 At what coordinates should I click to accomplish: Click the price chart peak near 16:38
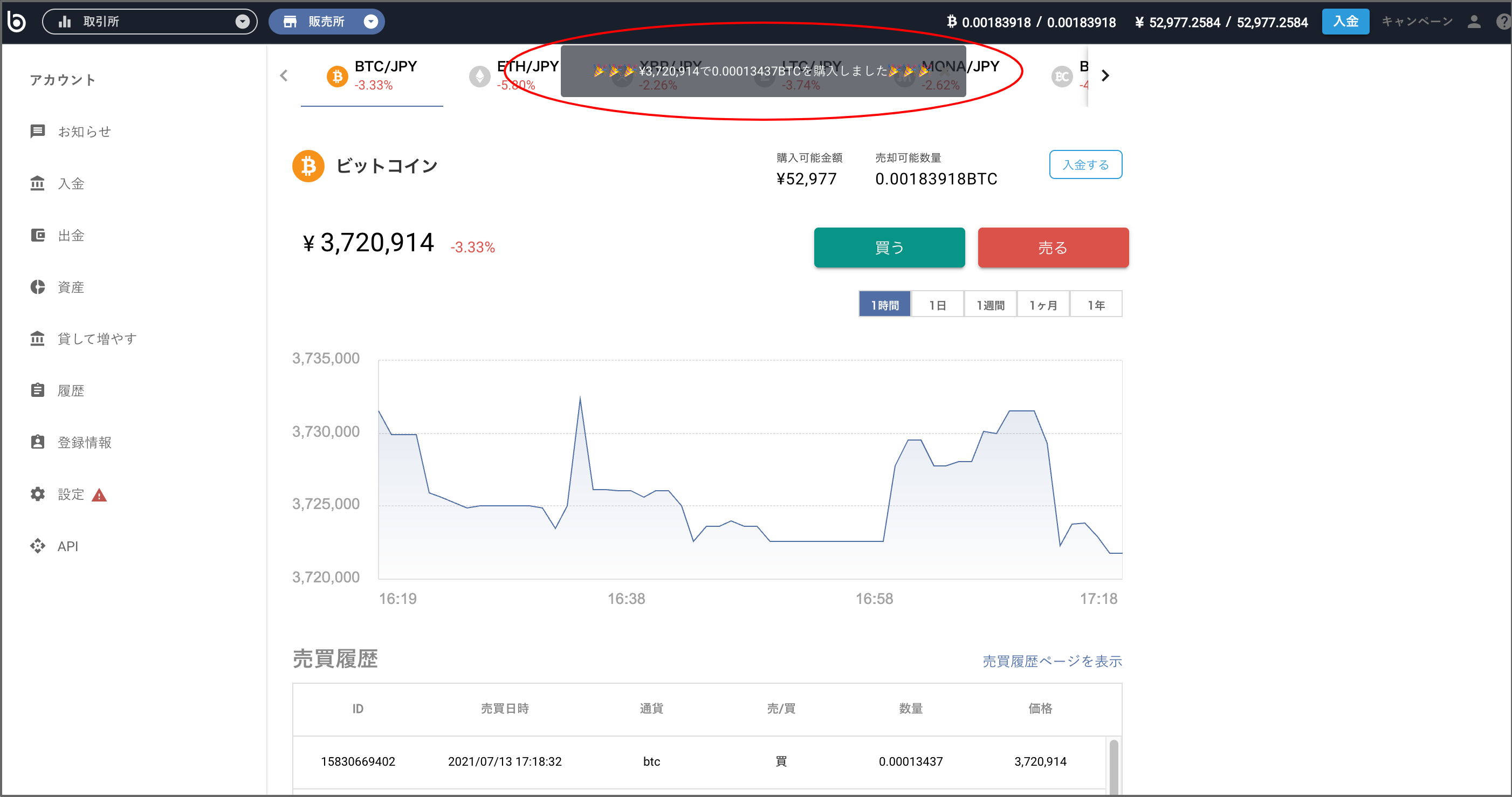(x=580, y=398)
